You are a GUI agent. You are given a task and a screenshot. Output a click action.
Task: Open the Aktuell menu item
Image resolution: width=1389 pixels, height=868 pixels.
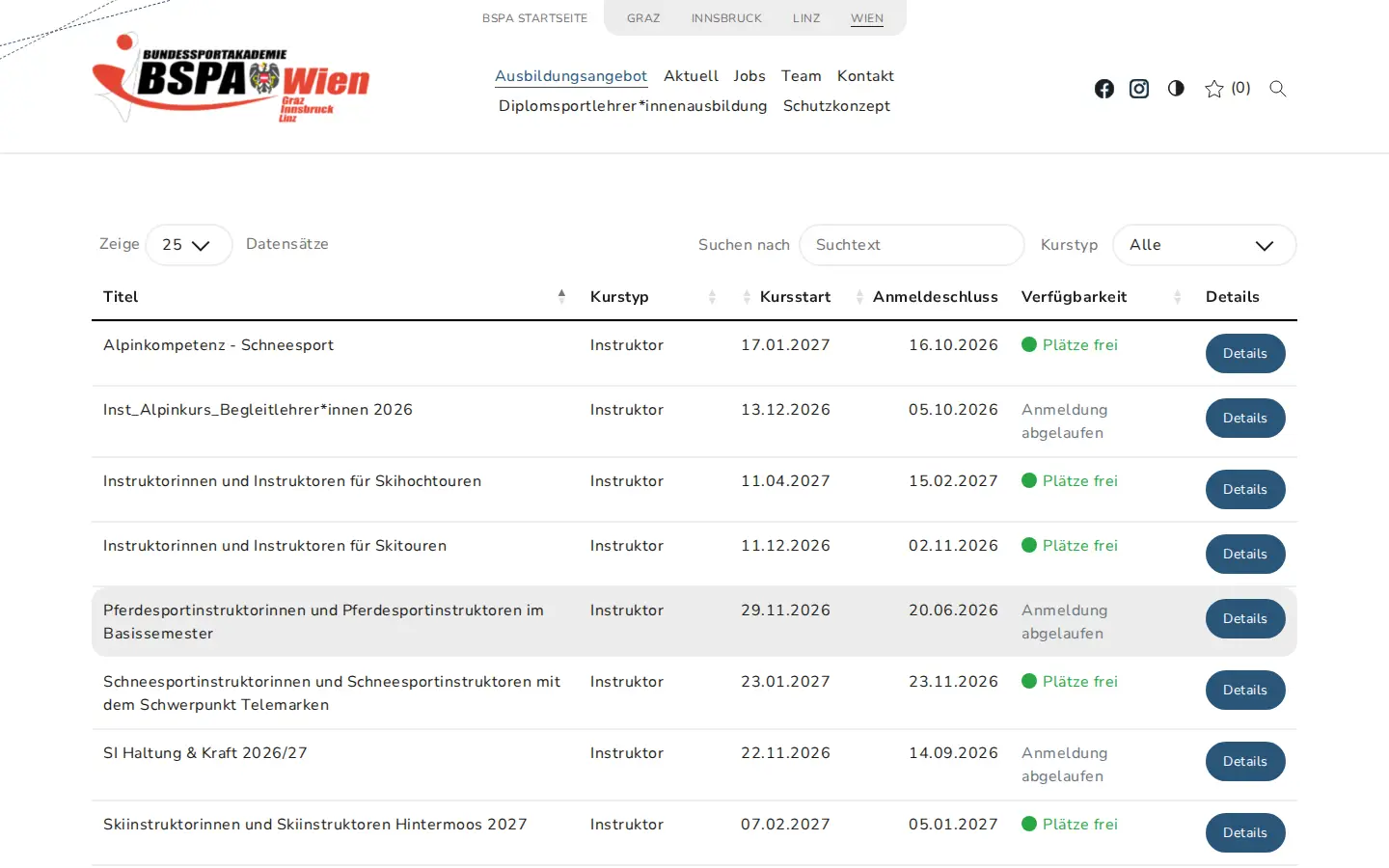691,76
